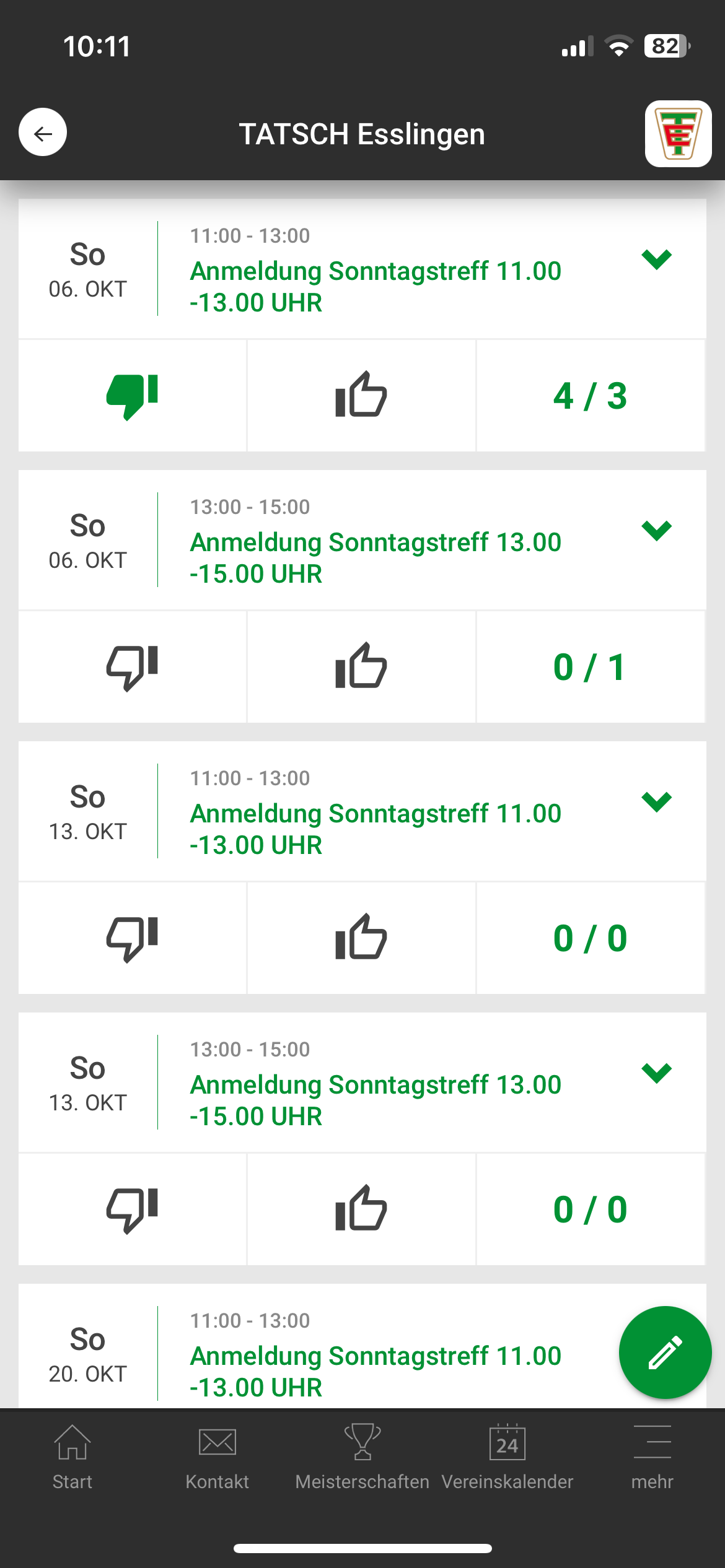The image size is (725, 1568).
Task: Expand the 06. OKT 11:00 Sonntagstreff entry
Action: pyautogui.click(x=656, y=259)
